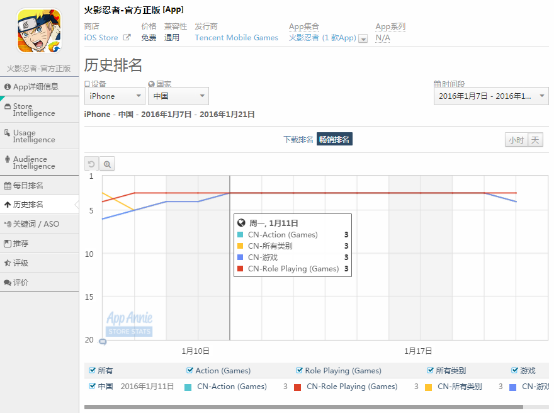Open App详细信息 in the sidebar
The image size is (554, 413).
pos(40,87)
